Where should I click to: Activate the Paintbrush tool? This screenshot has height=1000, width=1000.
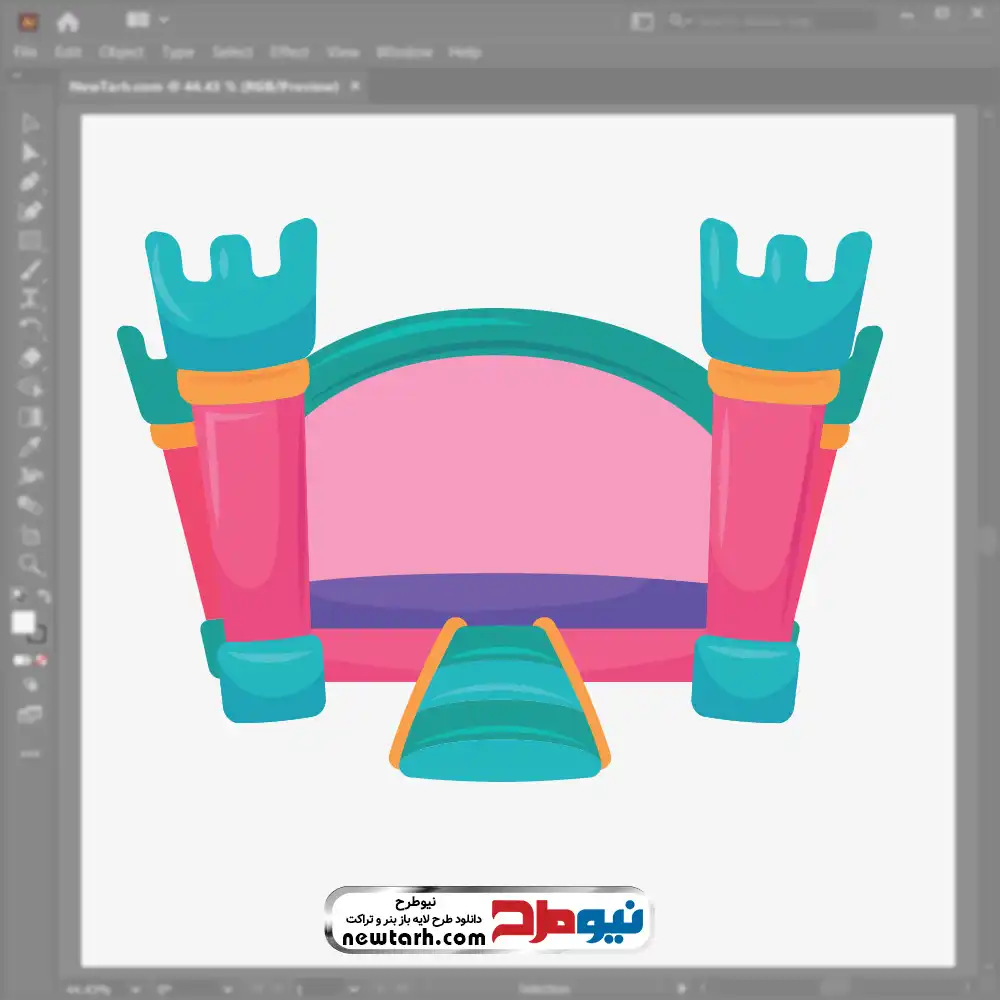point(30,270)
